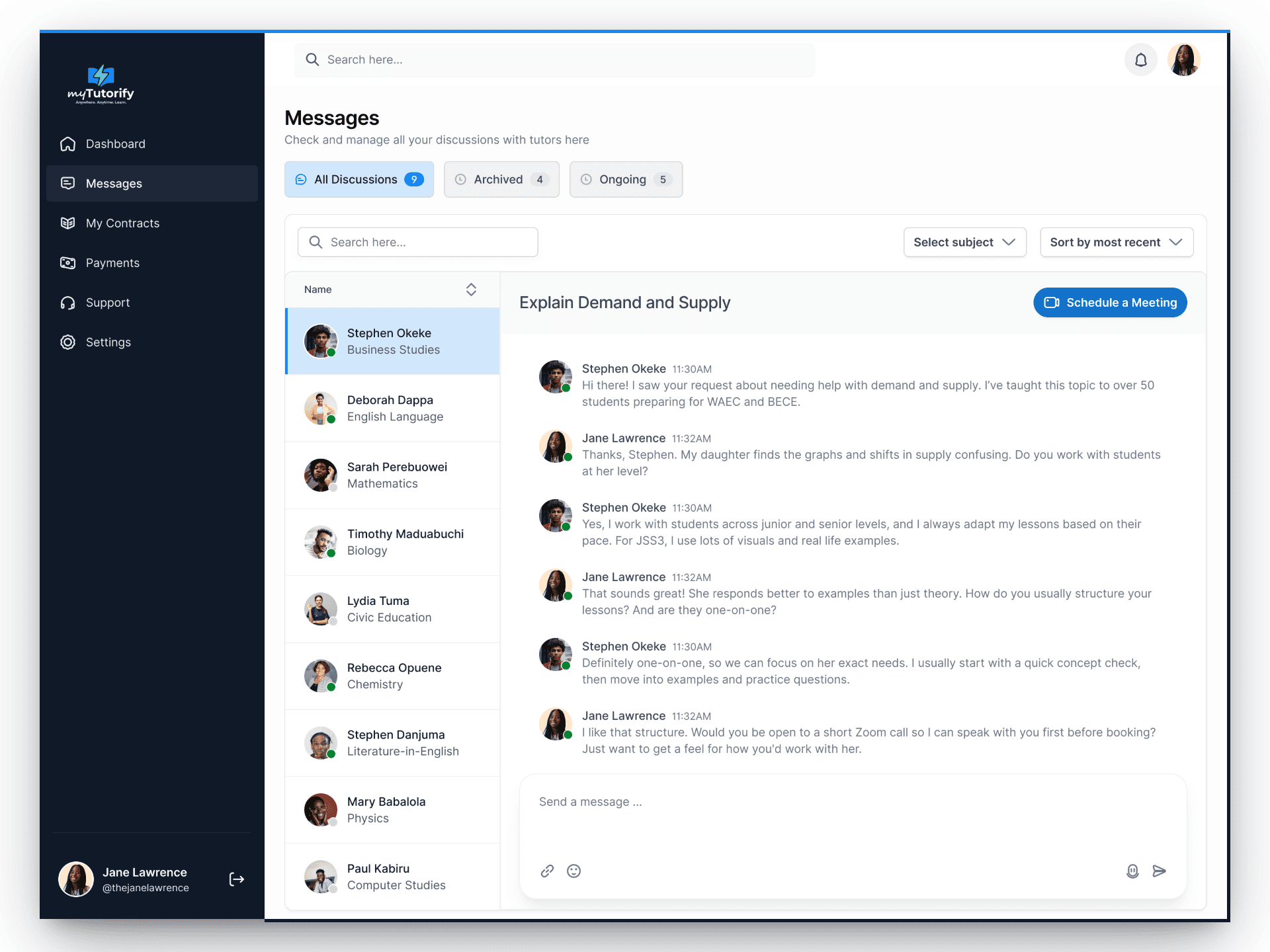Open the Sort by most recent dropdown
The height and width of the screenshot is (952, 1270).
1116,242
